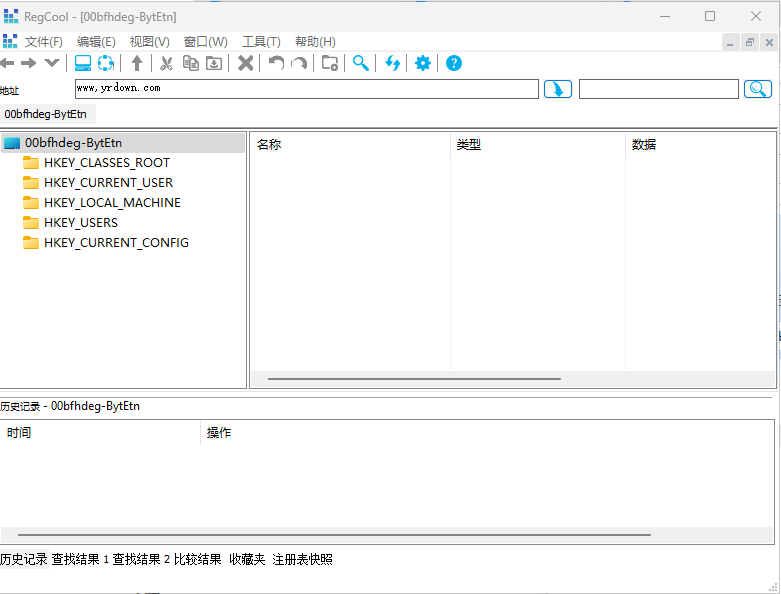This screenshot has width=781, height=594.
Task: Click the Delete X icon
Action: click(x=246, y=63)
